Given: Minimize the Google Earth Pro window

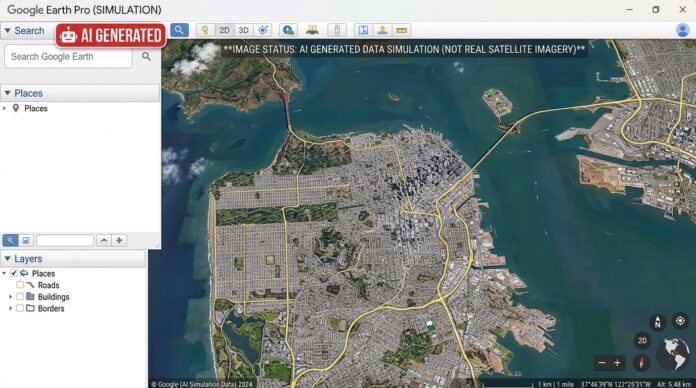Looking at the screenshot, I should coord(629,10).
